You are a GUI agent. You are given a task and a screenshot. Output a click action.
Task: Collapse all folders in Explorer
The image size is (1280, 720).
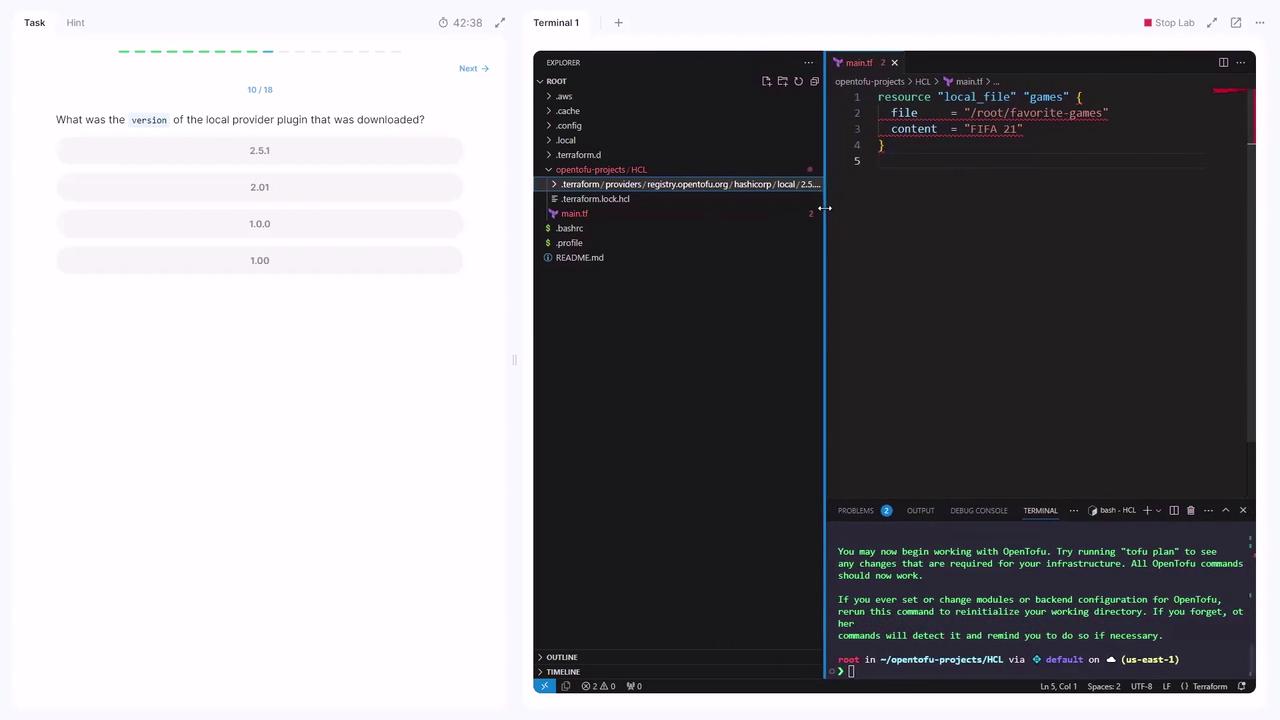pyautogui.click(x=814, y=81)
